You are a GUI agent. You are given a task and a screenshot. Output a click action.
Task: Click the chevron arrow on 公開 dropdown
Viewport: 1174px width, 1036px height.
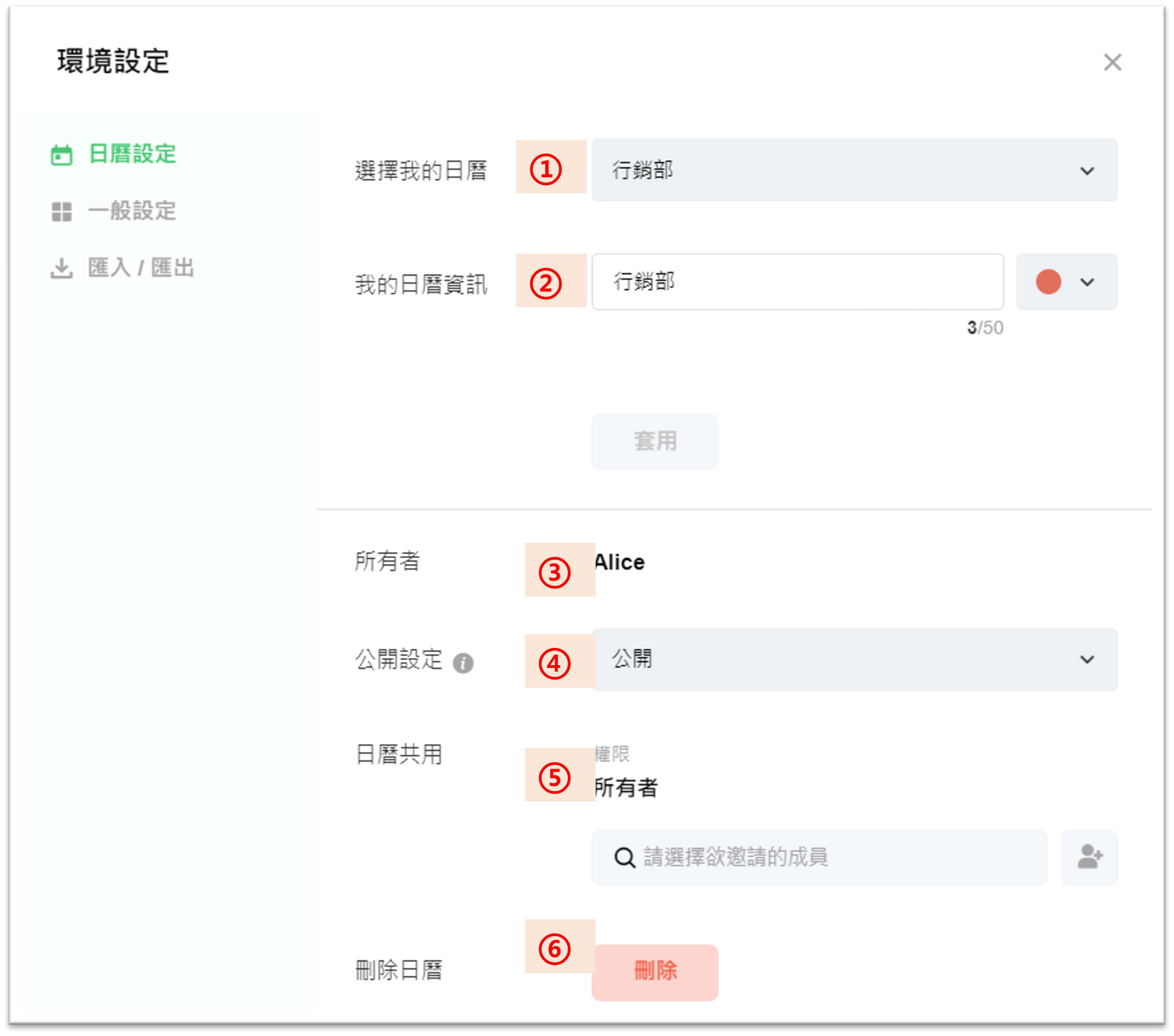(x=1087, y=659)
